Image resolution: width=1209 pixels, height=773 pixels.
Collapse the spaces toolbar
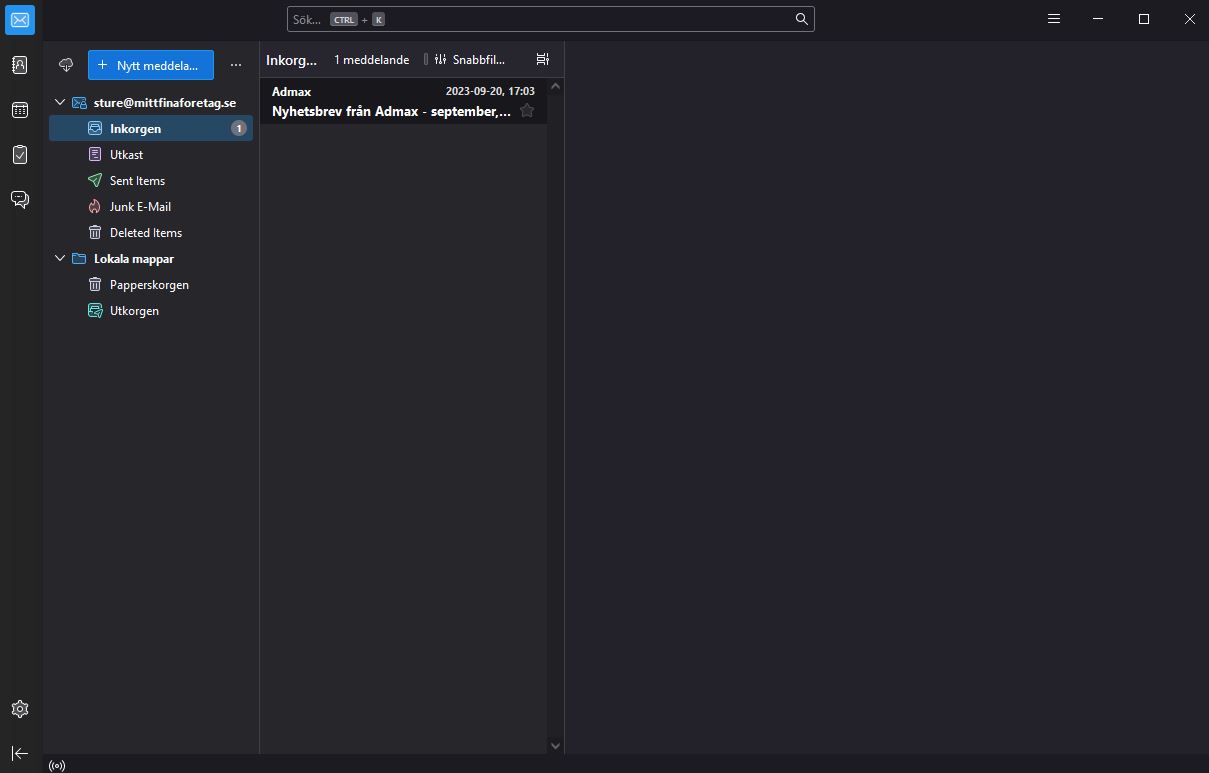click(x=20, y=753)
